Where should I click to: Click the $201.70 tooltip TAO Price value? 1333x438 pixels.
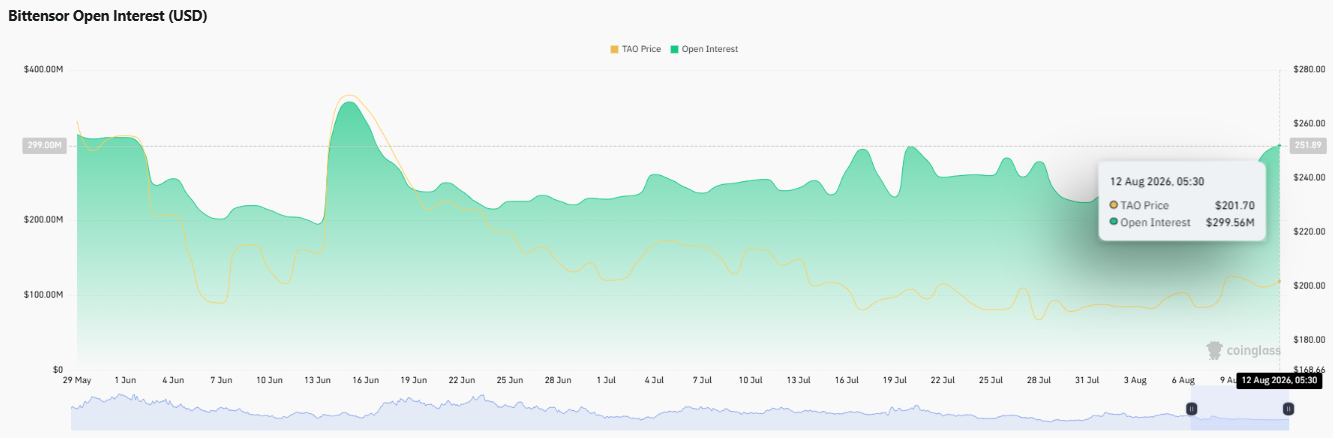[x=1234, y=205]
